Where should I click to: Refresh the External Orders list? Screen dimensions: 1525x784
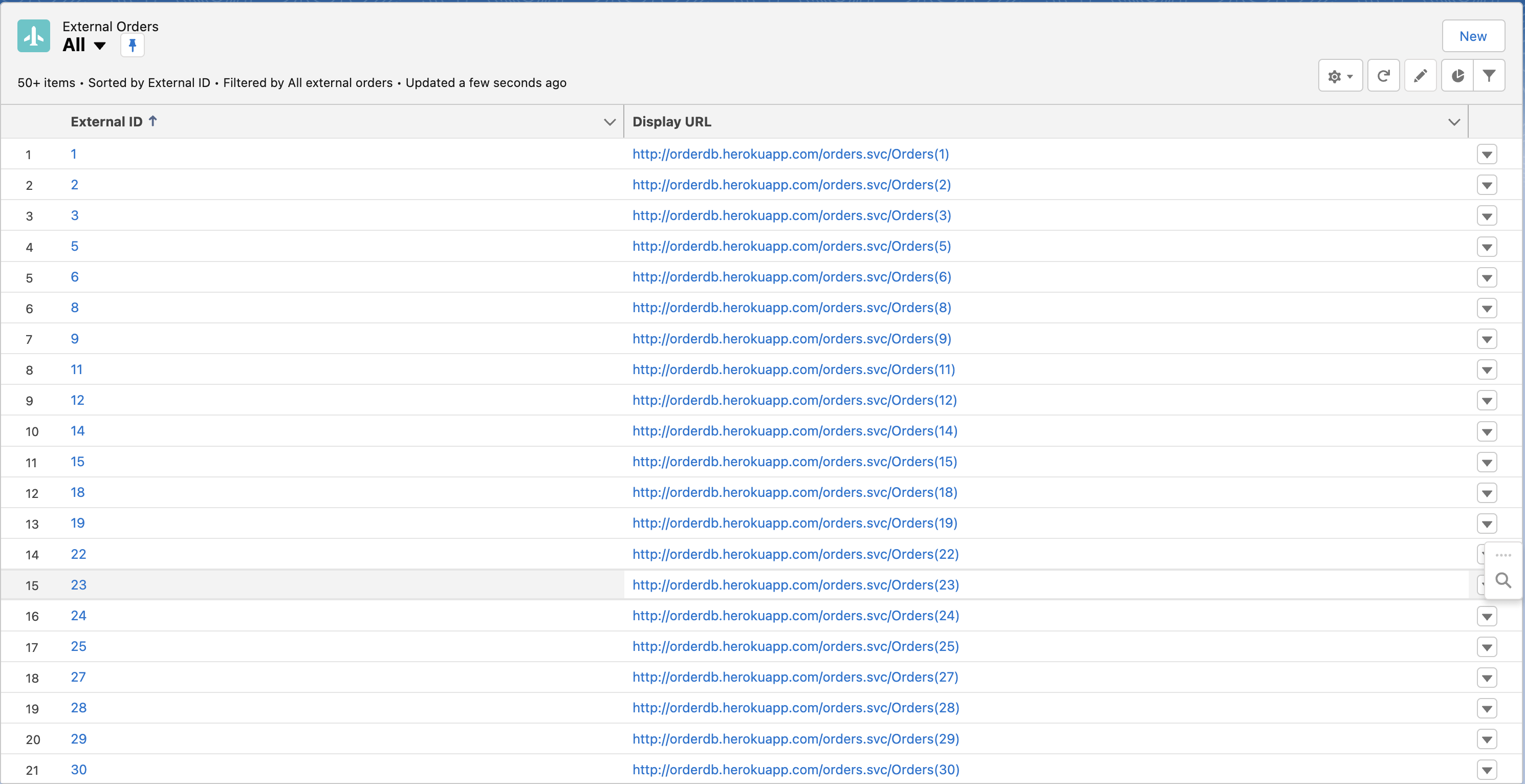[x=1383, y=76]
